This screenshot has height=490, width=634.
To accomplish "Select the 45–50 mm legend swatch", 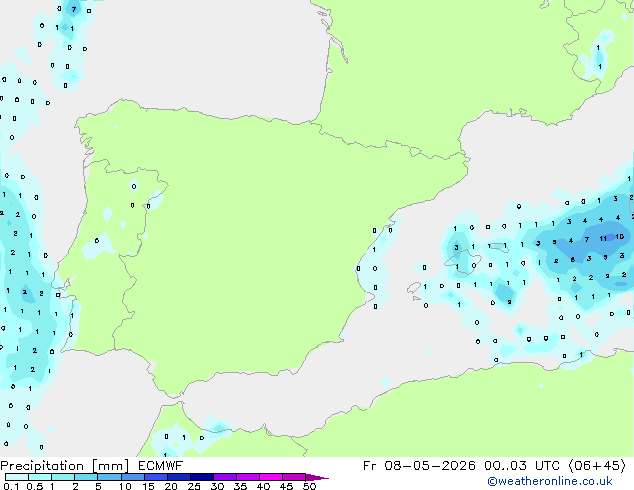I will point(294,477).
